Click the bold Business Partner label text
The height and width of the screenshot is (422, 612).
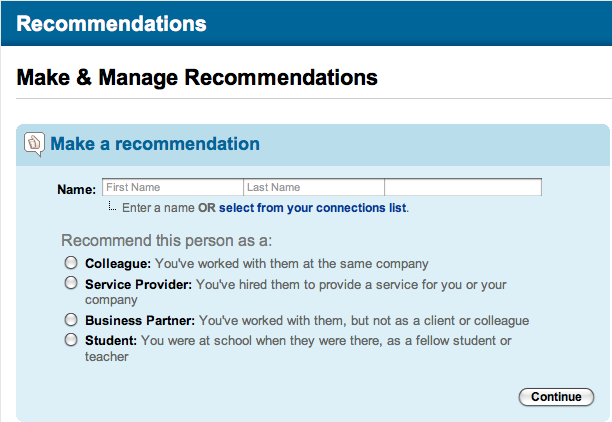click(140, 321)
